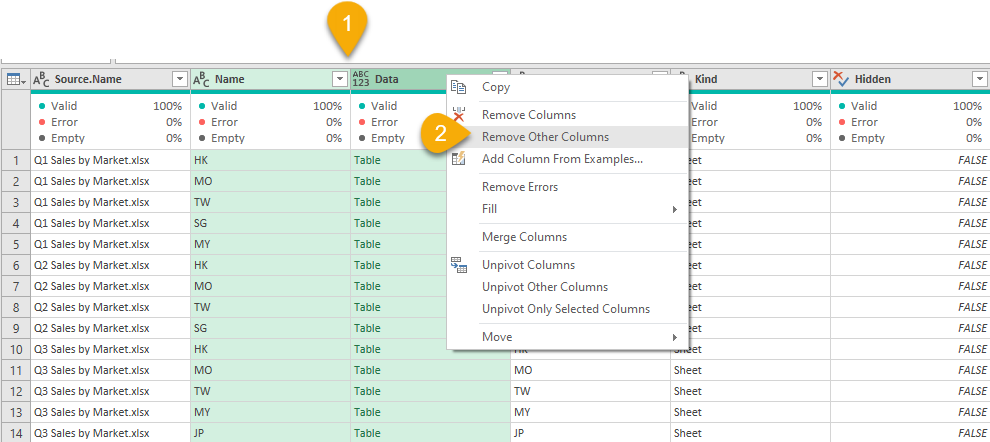Viewport: 990px width, 442px height.
Task: Select row number 10 in the grid
Action: pos(15,349)
